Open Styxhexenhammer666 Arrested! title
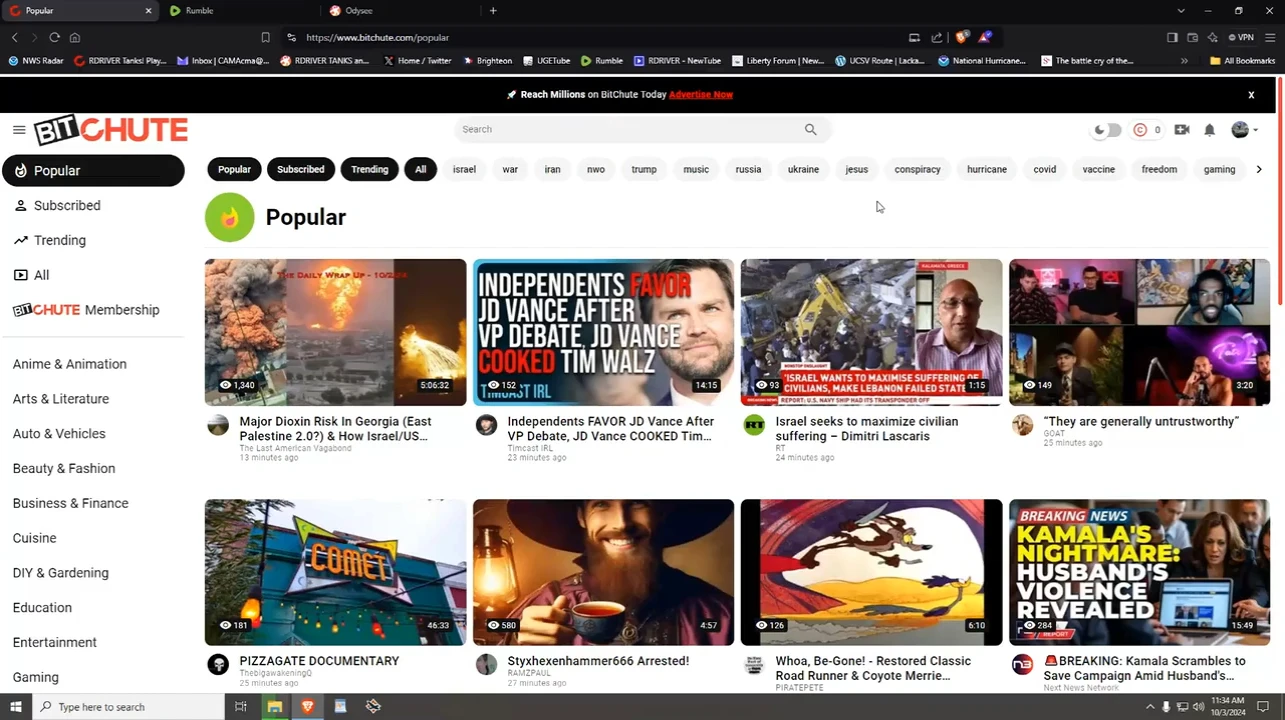This screenshot has height=720, width=1285. pos(598,661)
